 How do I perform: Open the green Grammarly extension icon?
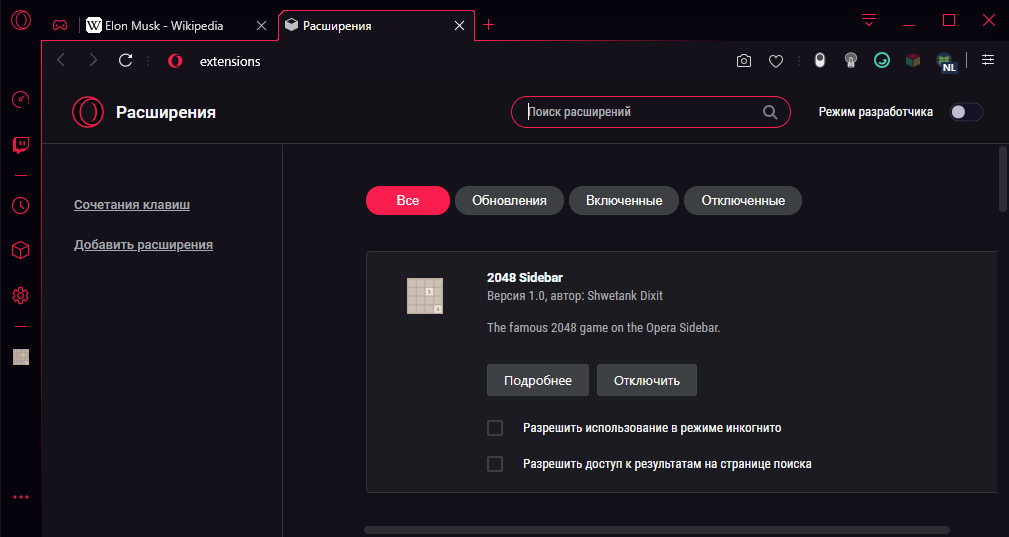pyautogui.click(x=882, y=60)
